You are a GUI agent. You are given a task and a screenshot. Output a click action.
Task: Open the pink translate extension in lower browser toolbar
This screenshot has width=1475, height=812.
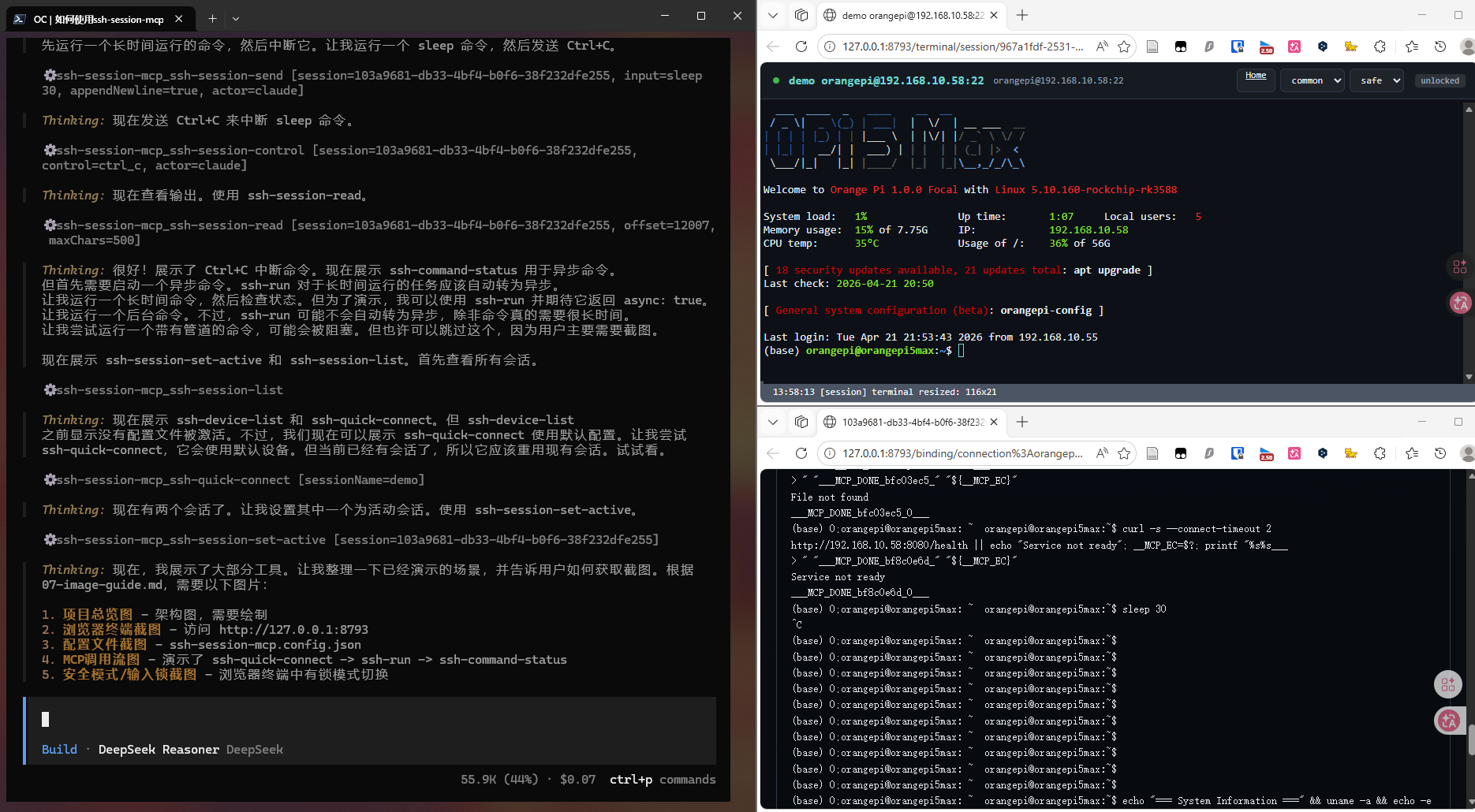click(x=1294, y=453)
